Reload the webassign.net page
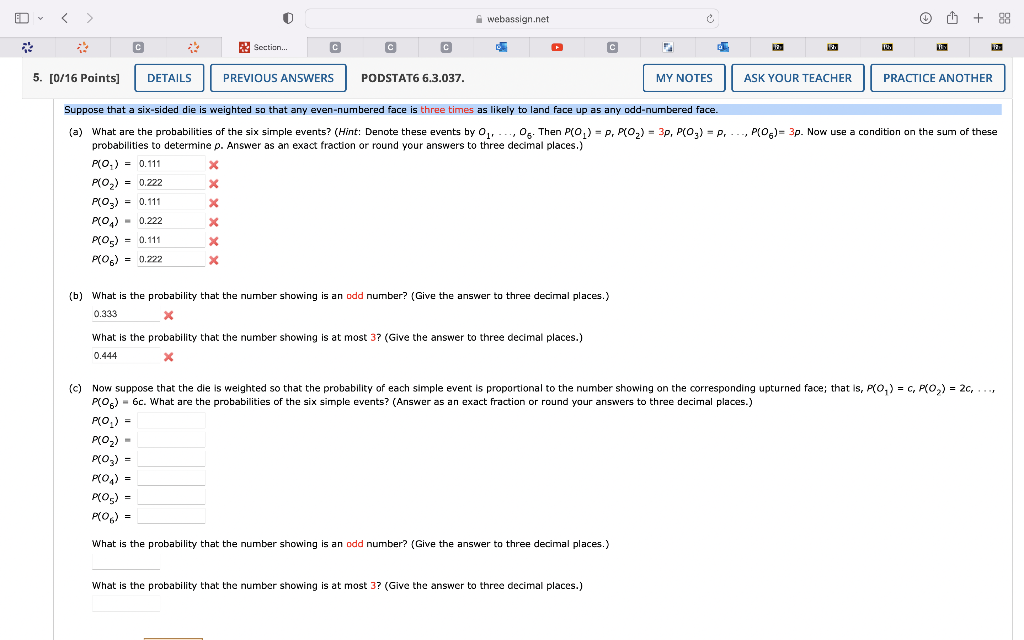The image size is (1024, 640). click(x=710, y=19)
